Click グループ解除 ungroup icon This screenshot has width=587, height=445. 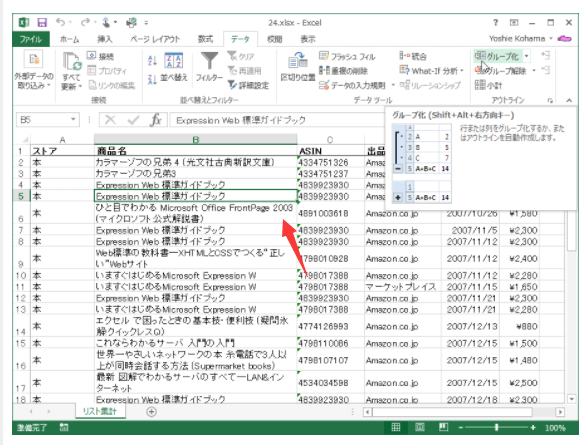point(480,70)
